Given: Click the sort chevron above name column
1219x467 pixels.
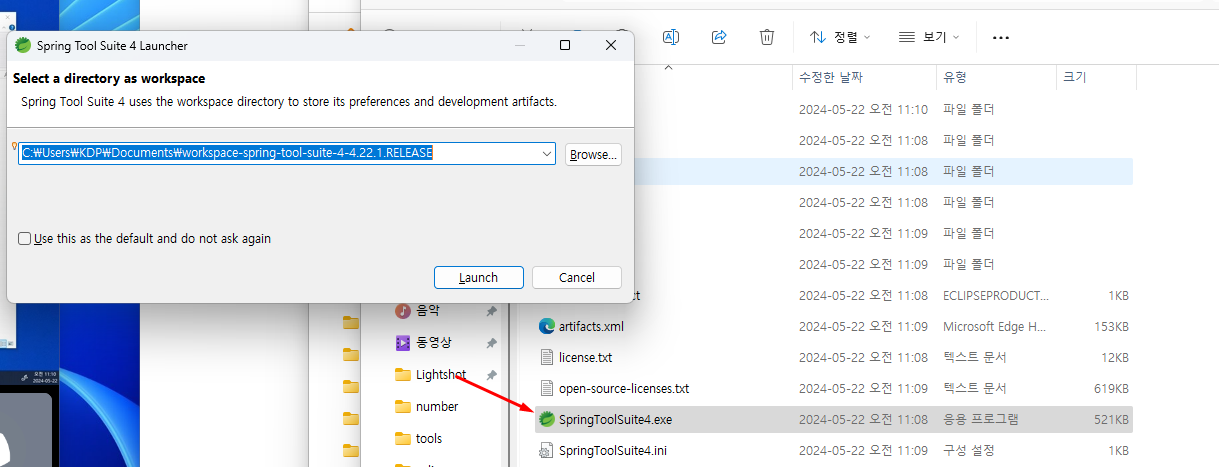Looking at the screenshot, I should (668, 67).
